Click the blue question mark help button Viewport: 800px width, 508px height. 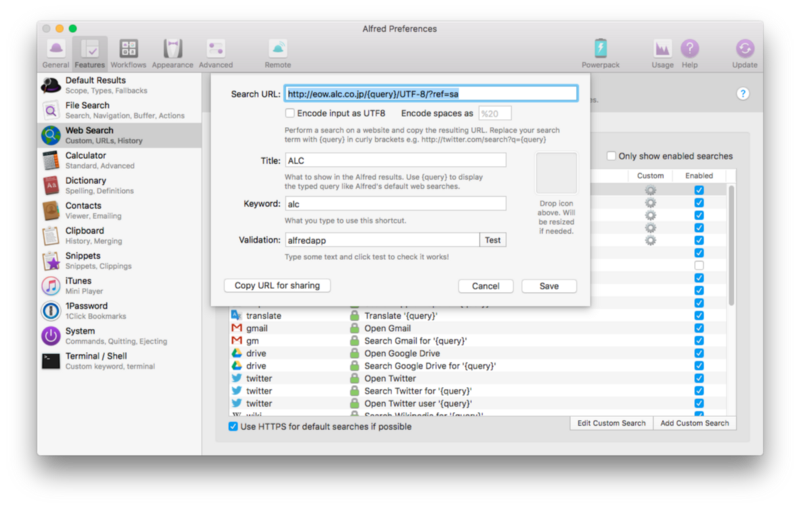pos(743,93)
